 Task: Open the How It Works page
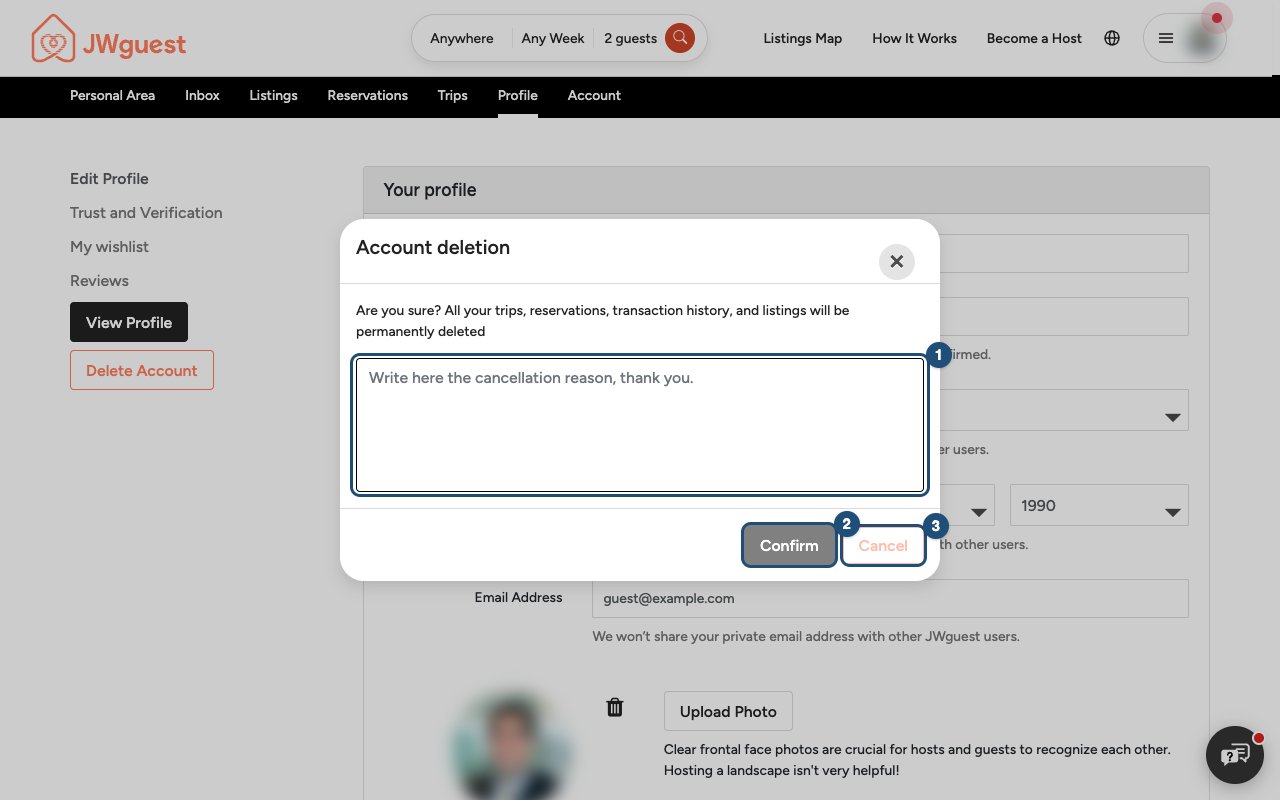914,38
